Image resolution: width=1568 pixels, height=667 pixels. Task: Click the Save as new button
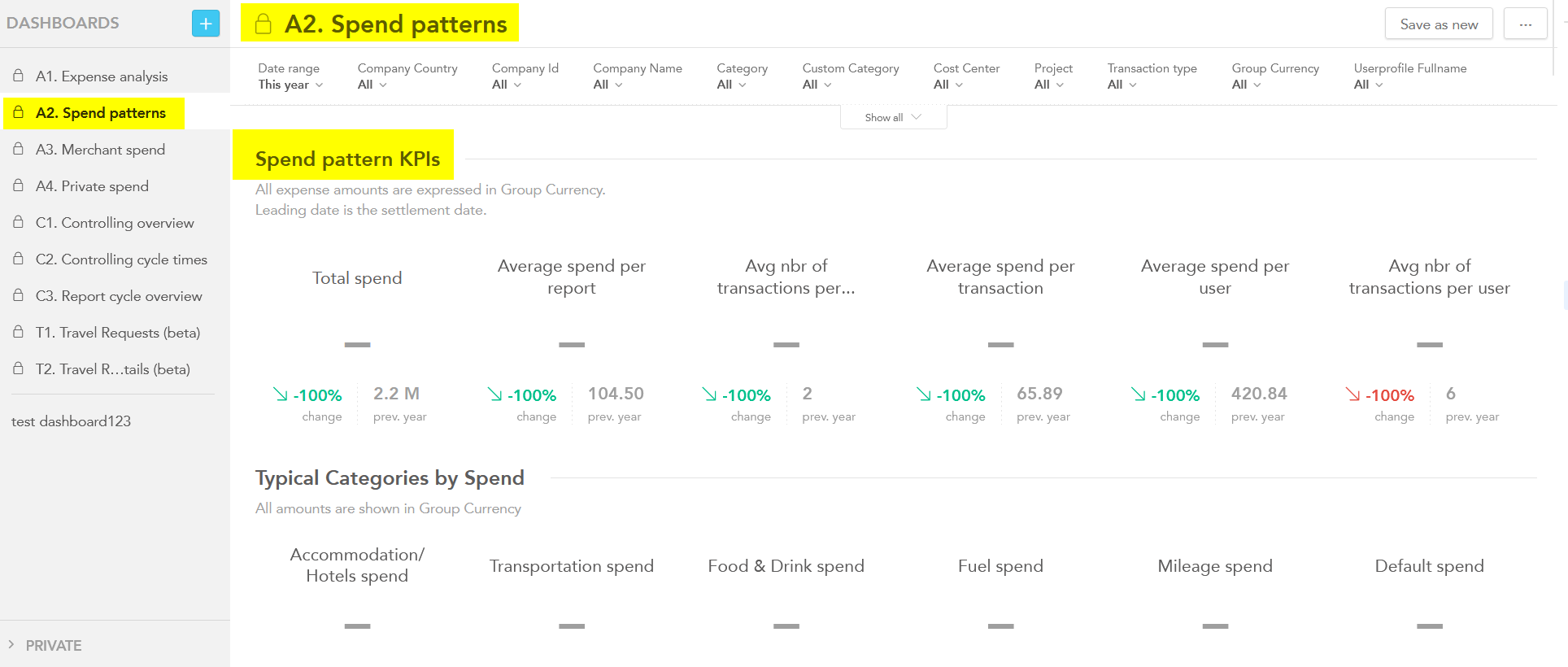[x=1438, y=24]
